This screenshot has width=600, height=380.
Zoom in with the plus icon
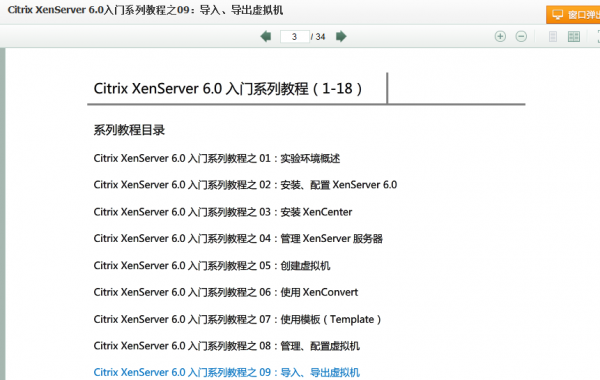pos(500,36)
